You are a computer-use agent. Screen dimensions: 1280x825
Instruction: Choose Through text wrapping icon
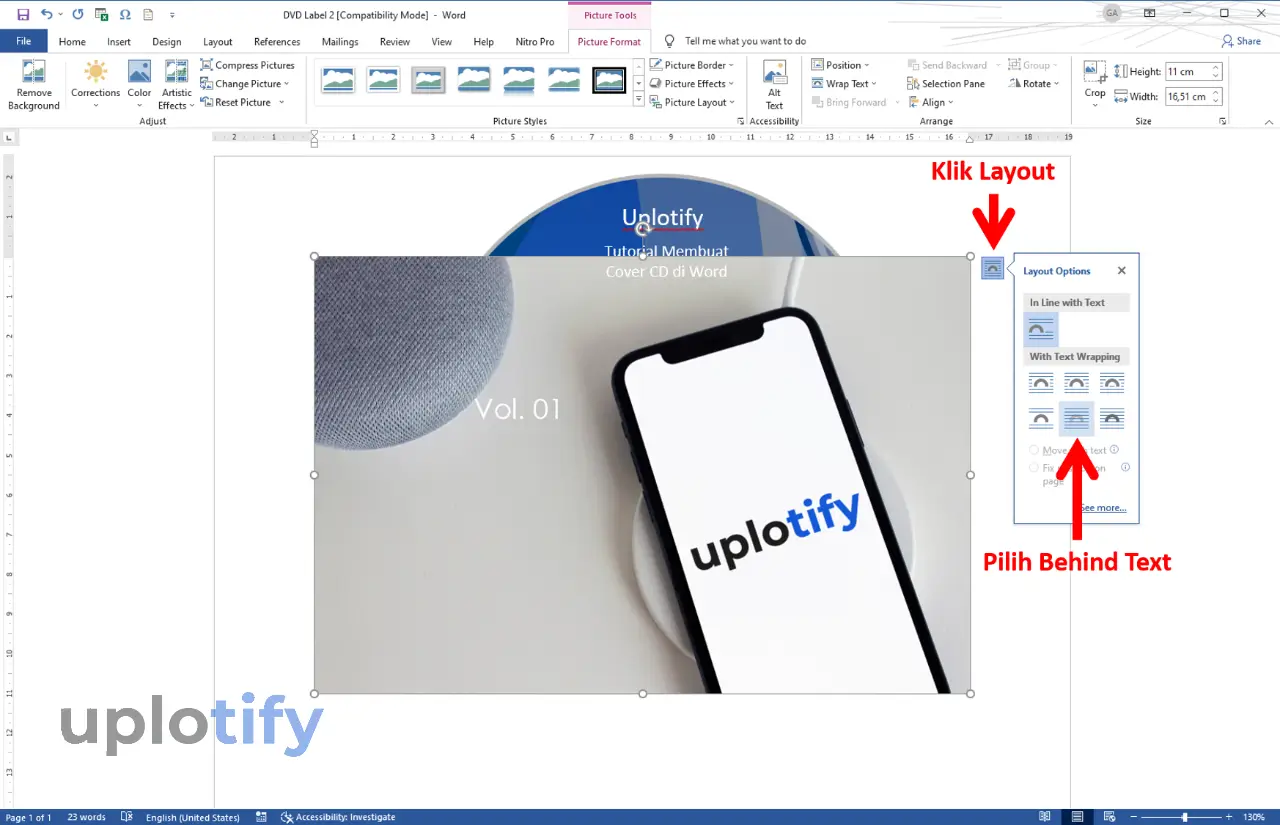(1112, 383)
